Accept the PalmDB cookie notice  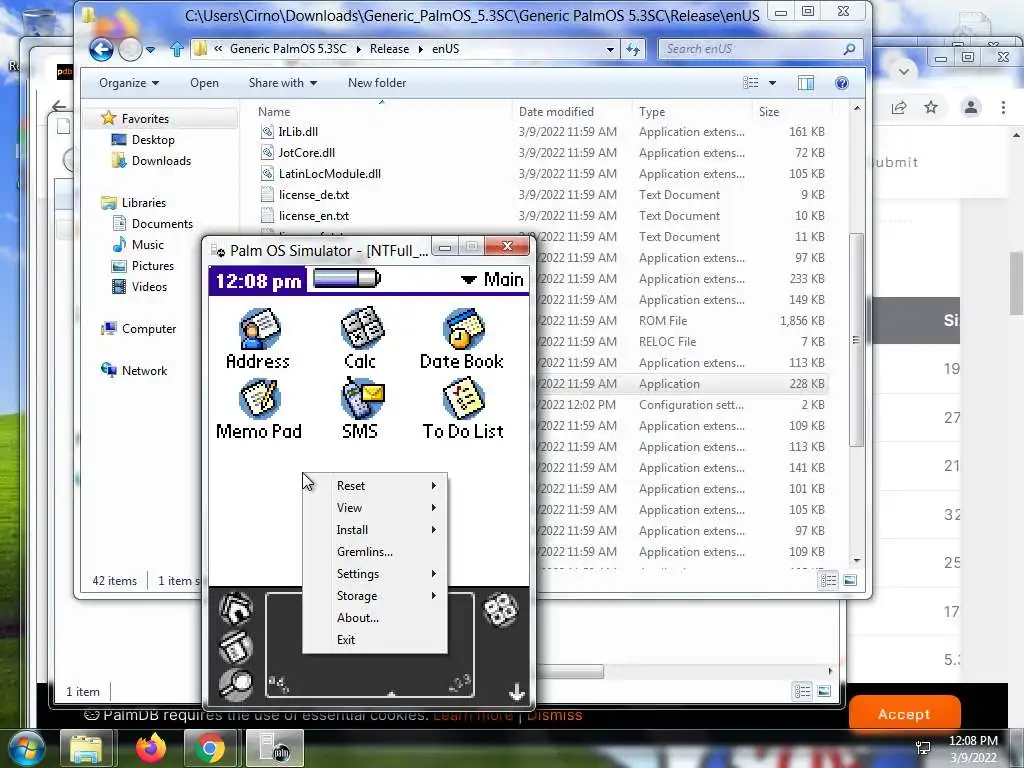[904, 713]
